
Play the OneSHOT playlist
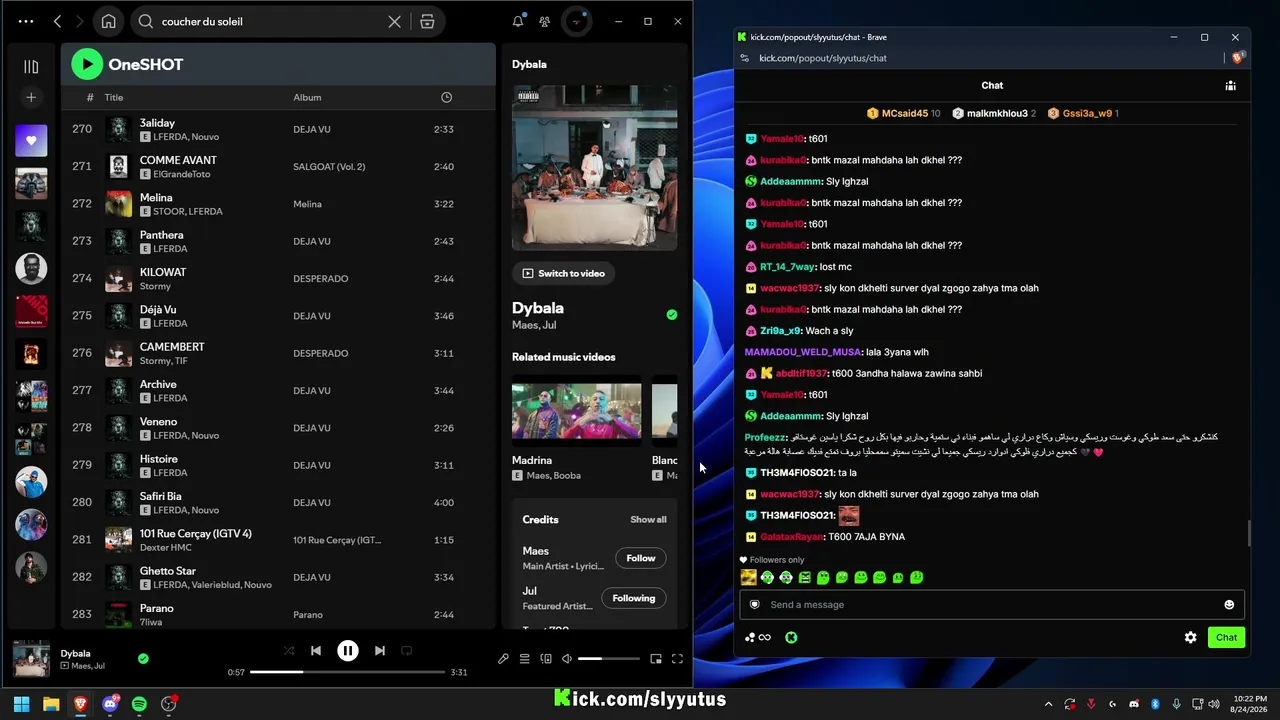point(87,64)
